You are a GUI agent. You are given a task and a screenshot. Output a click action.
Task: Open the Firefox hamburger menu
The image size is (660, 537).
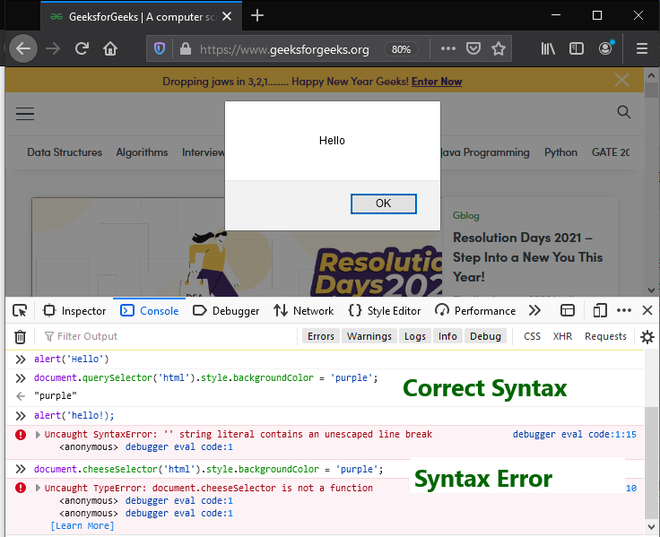tap(641, 49)
